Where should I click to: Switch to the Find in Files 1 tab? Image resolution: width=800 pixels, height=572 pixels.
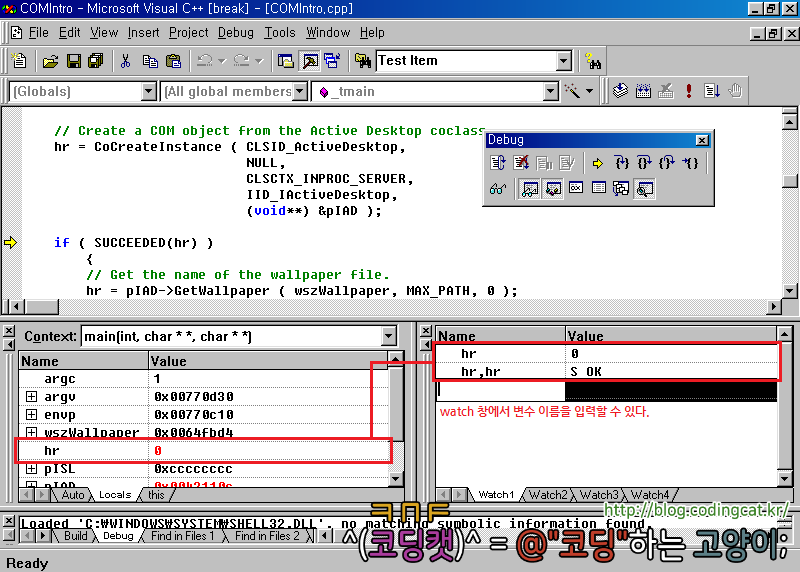[x=182, y=536]
